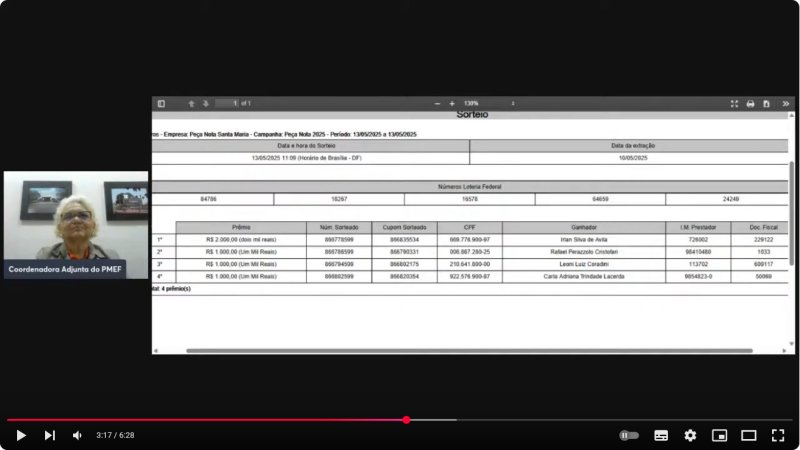Click the Cupom Sorteado column header
This screenshot has width=800, height=450.
404,227
